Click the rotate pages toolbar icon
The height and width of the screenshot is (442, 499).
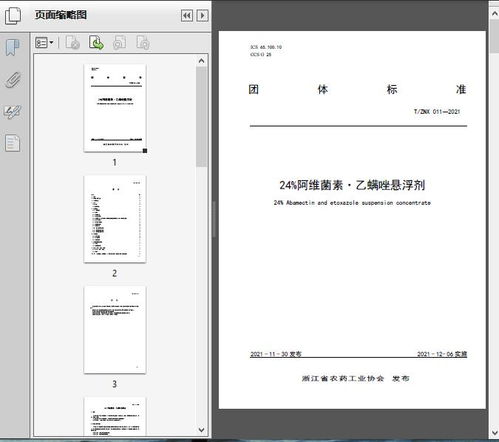(73, 43)
